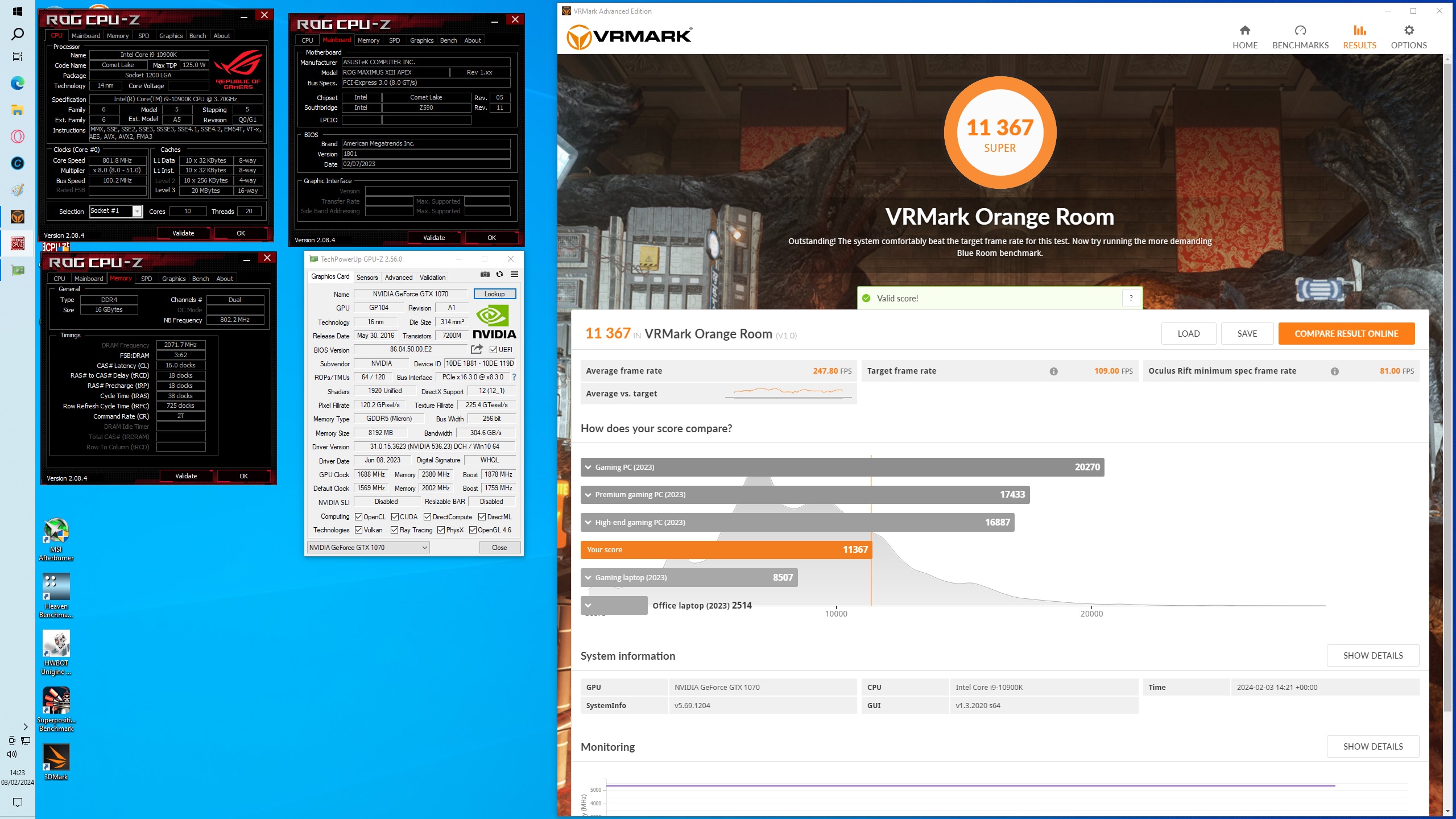Click the Valid score help question mark
The width and height of the screenshot is (1456, 819).
coord(1131,298)
